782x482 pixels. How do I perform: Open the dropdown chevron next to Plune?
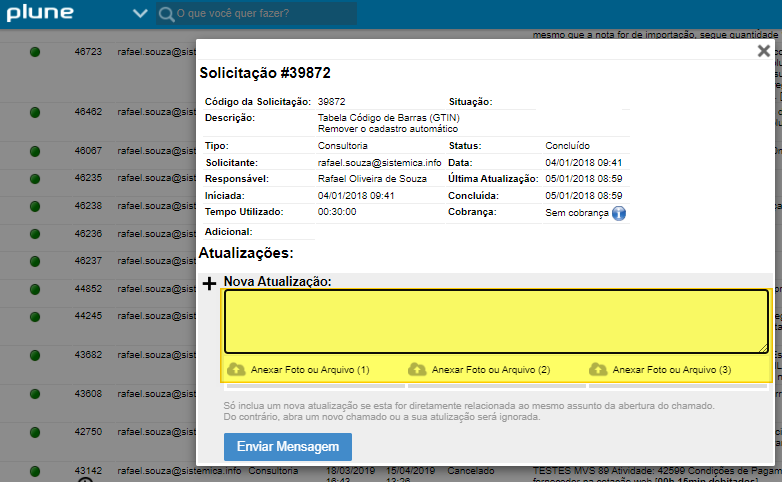click(140, 13)
